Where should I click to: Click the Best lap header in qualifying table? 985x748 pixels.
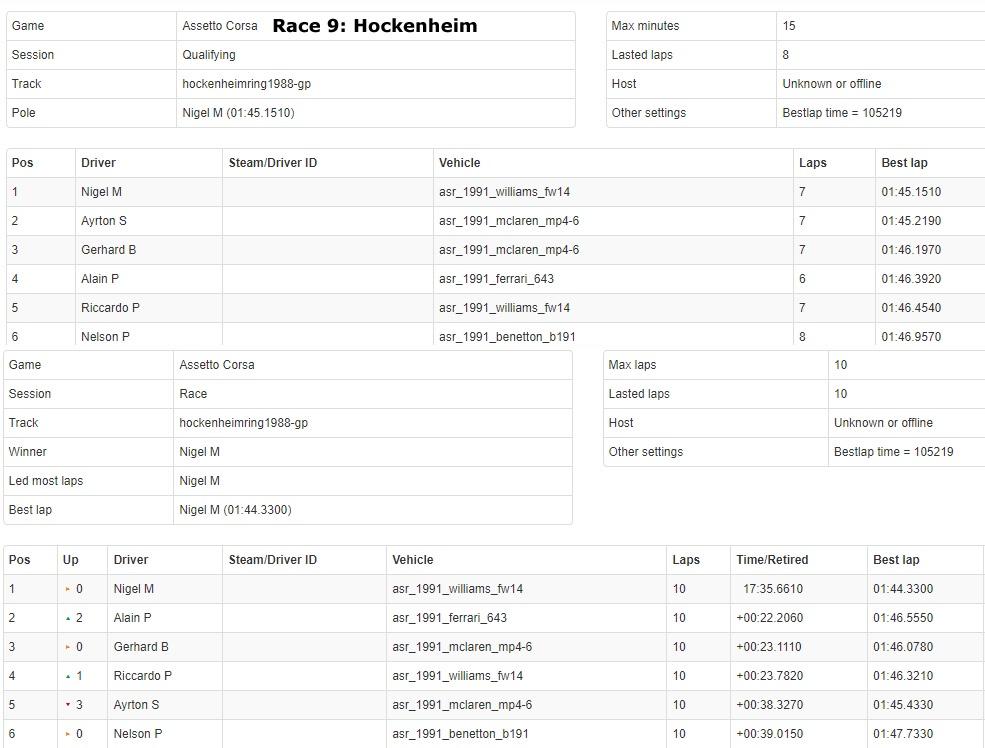click(904, 163)
